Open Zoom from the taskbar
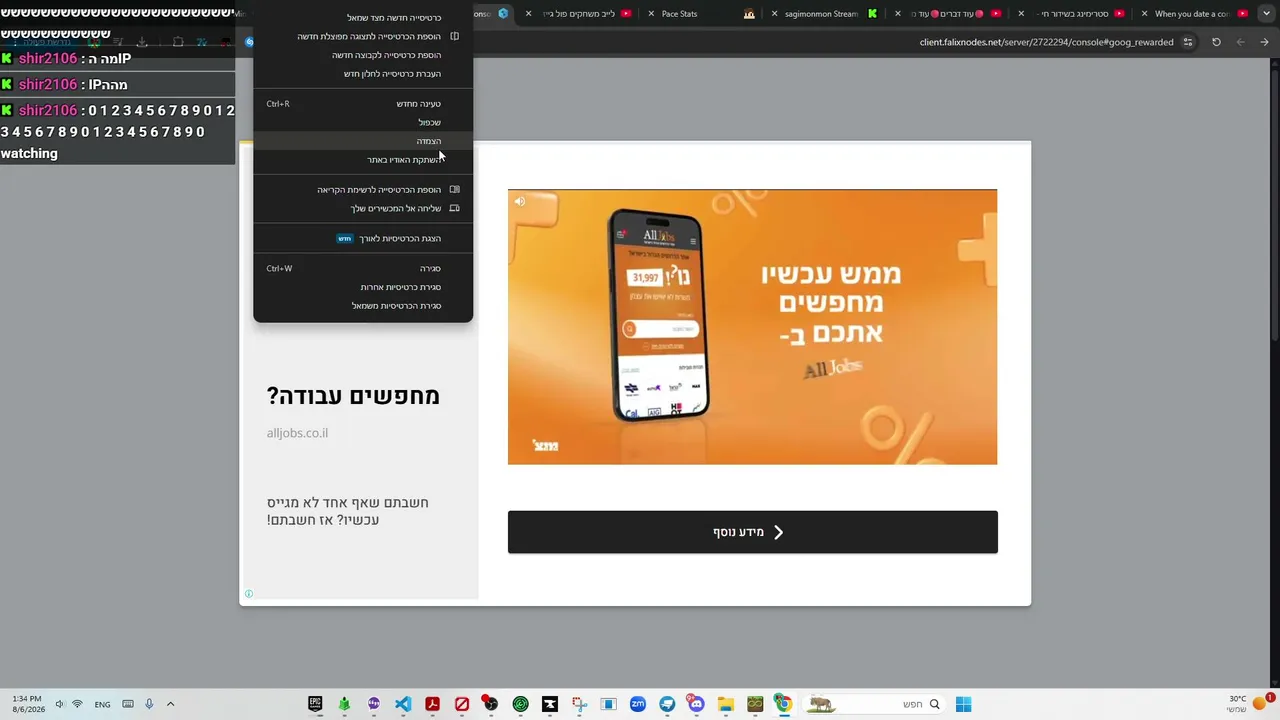The image size is (1280, 720). coord(638,704)
